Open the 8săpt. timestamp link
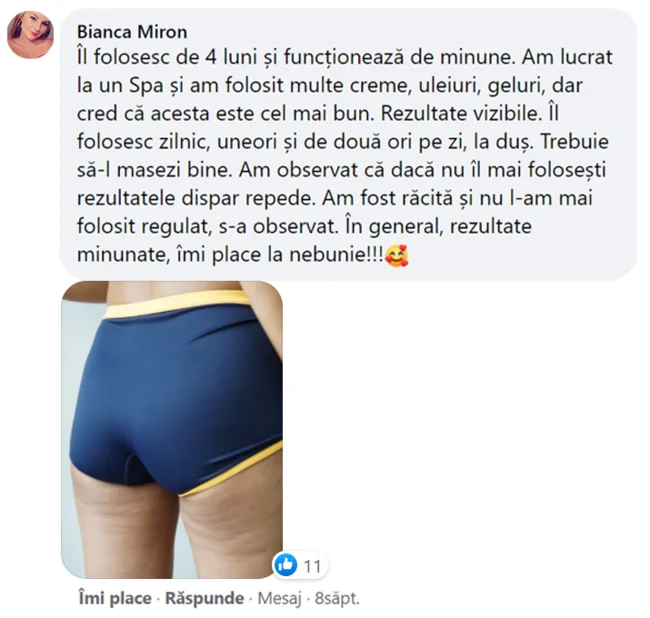650x618 pixels. click(x=337, y=599)
